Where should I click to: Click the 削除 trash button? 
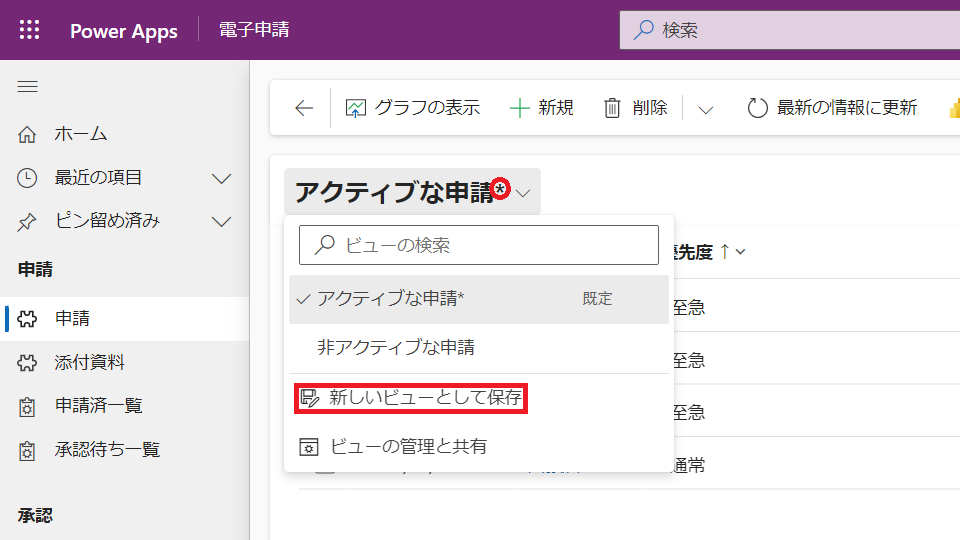pos(636,108)
